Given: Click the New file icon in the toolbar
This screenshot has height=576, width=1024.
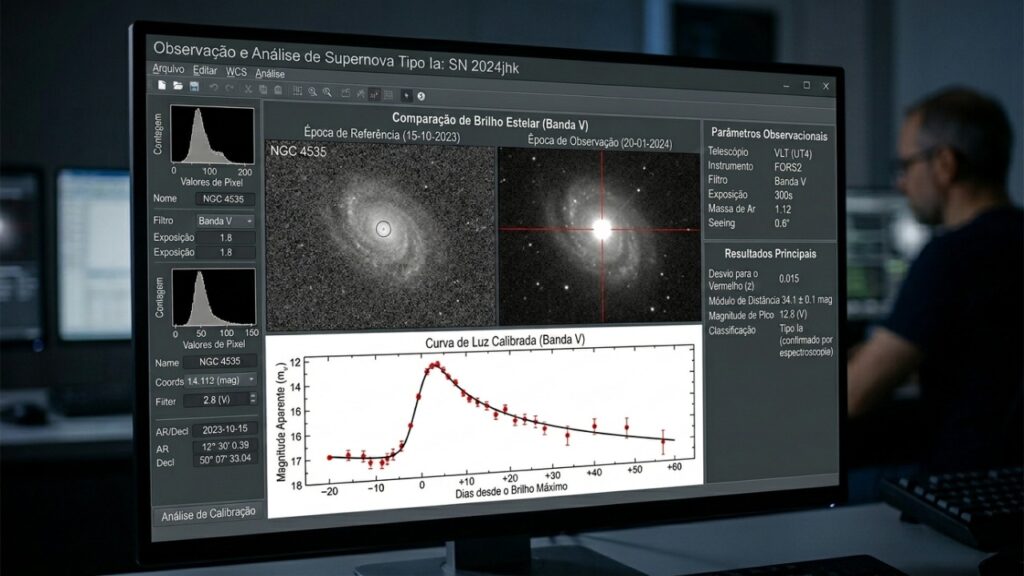Looking at the screenshot, I should [161, 85].
